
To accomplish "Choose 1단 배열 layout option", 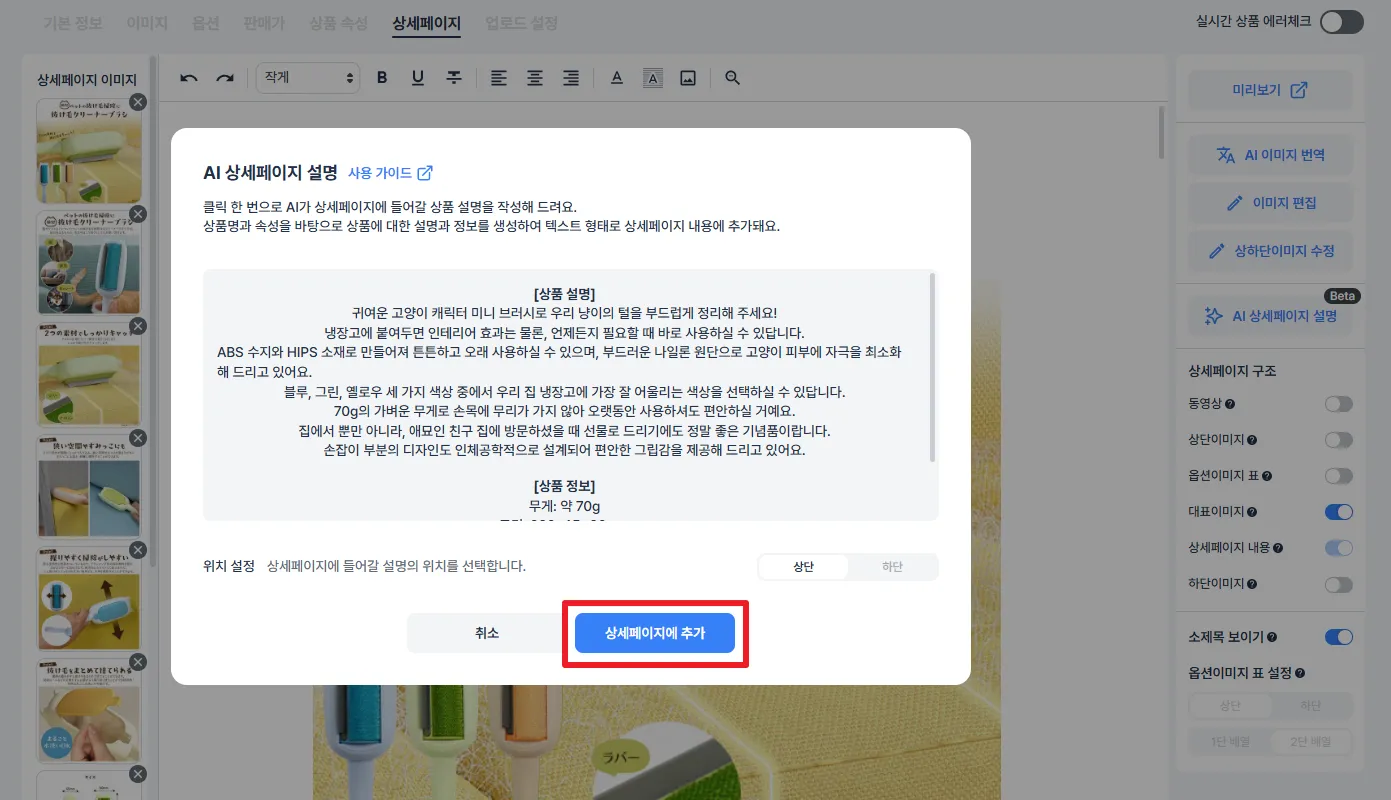I will (x=1229, y=742).
